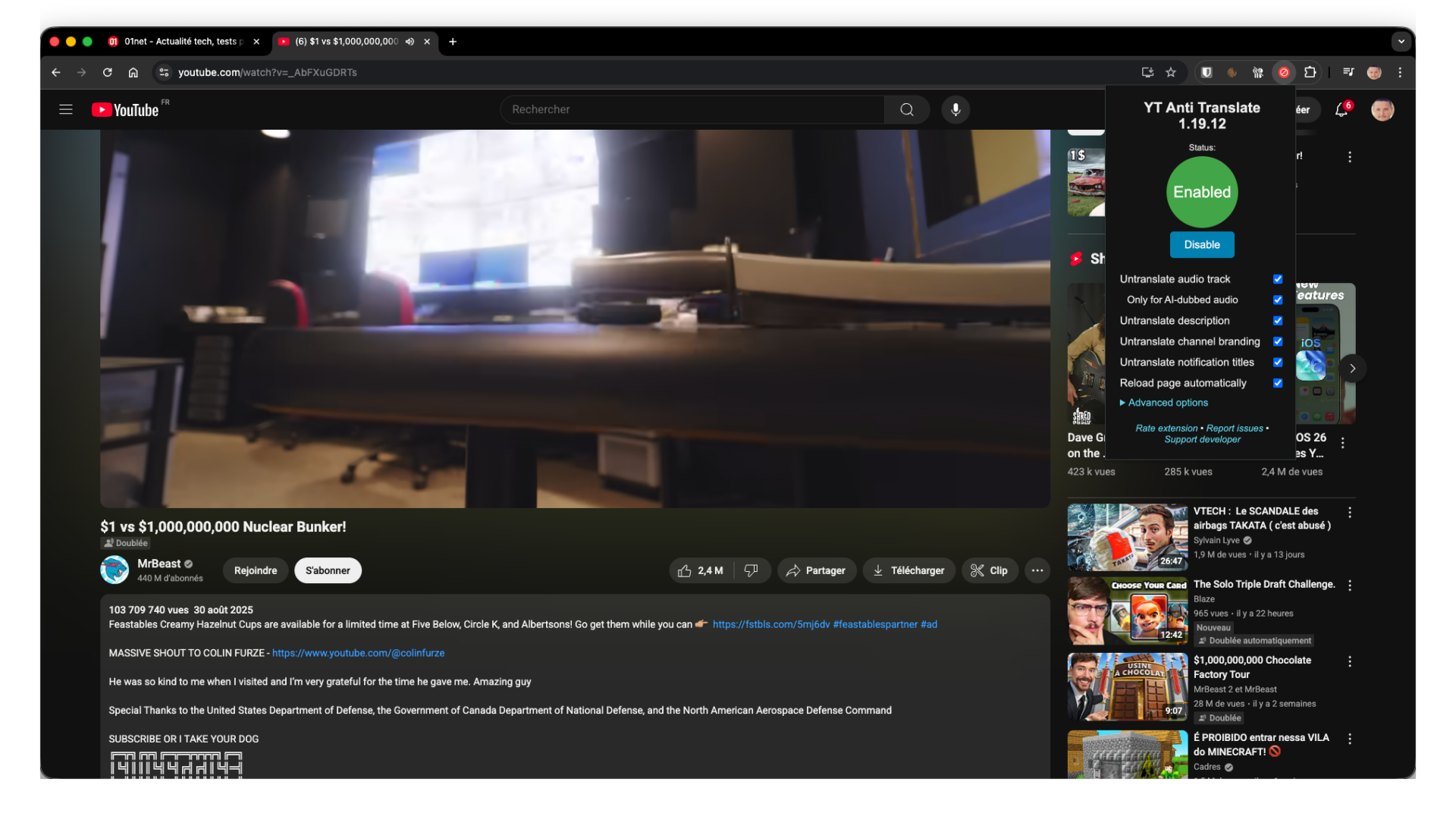Expand Advanced options in extension popup
Image resolution: width=1456 pixels, height=832 pixels.
1164,403
